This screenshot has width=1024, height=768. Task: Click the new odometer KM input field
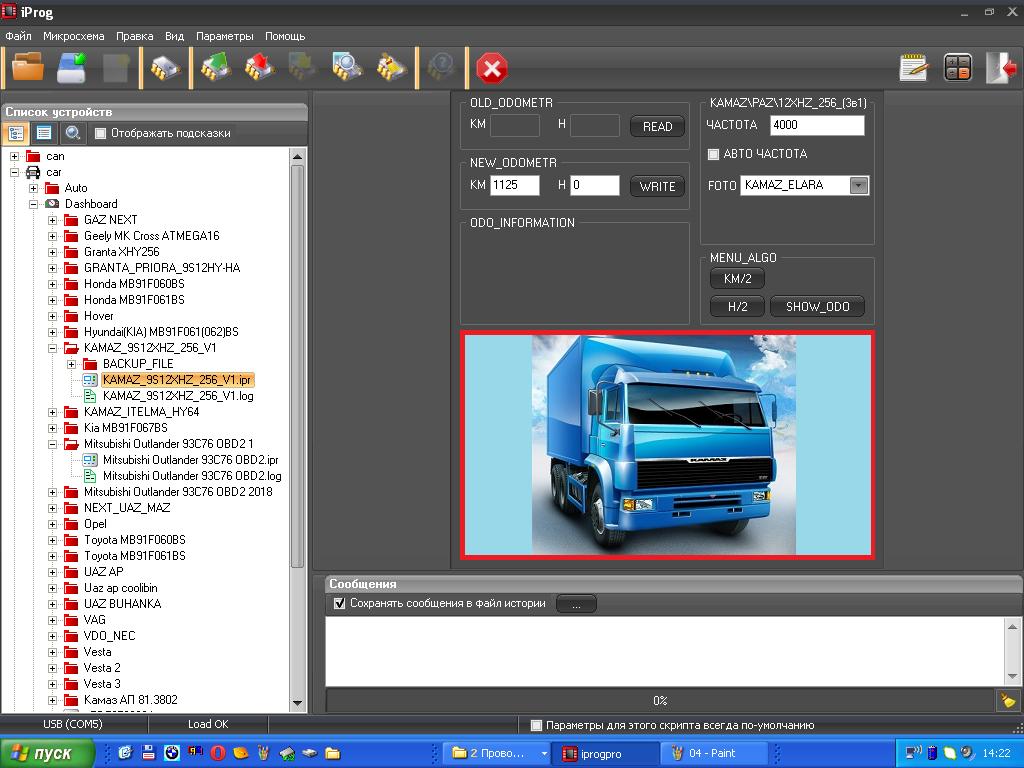[x=515, y=185]
